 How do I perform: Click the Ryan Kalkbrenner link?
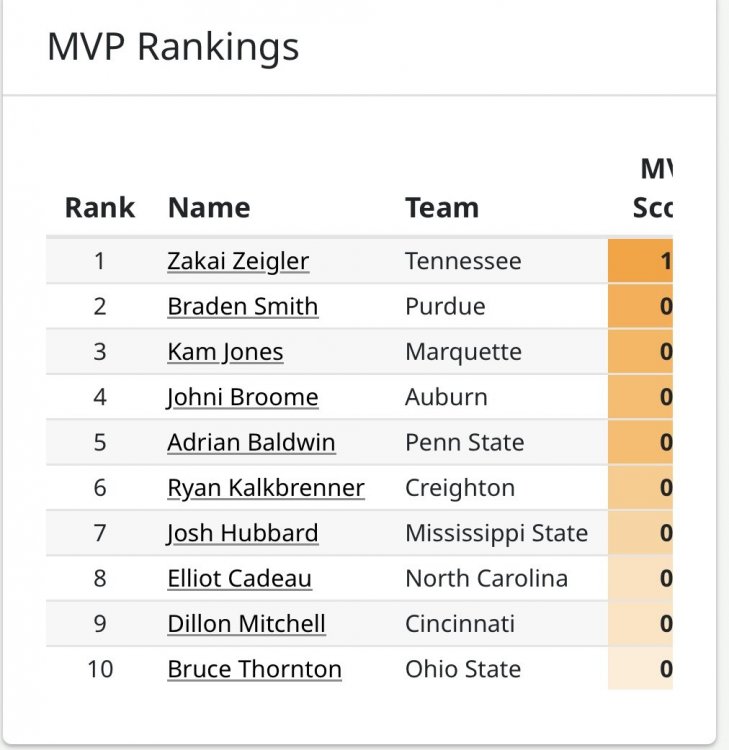(266, 488)
